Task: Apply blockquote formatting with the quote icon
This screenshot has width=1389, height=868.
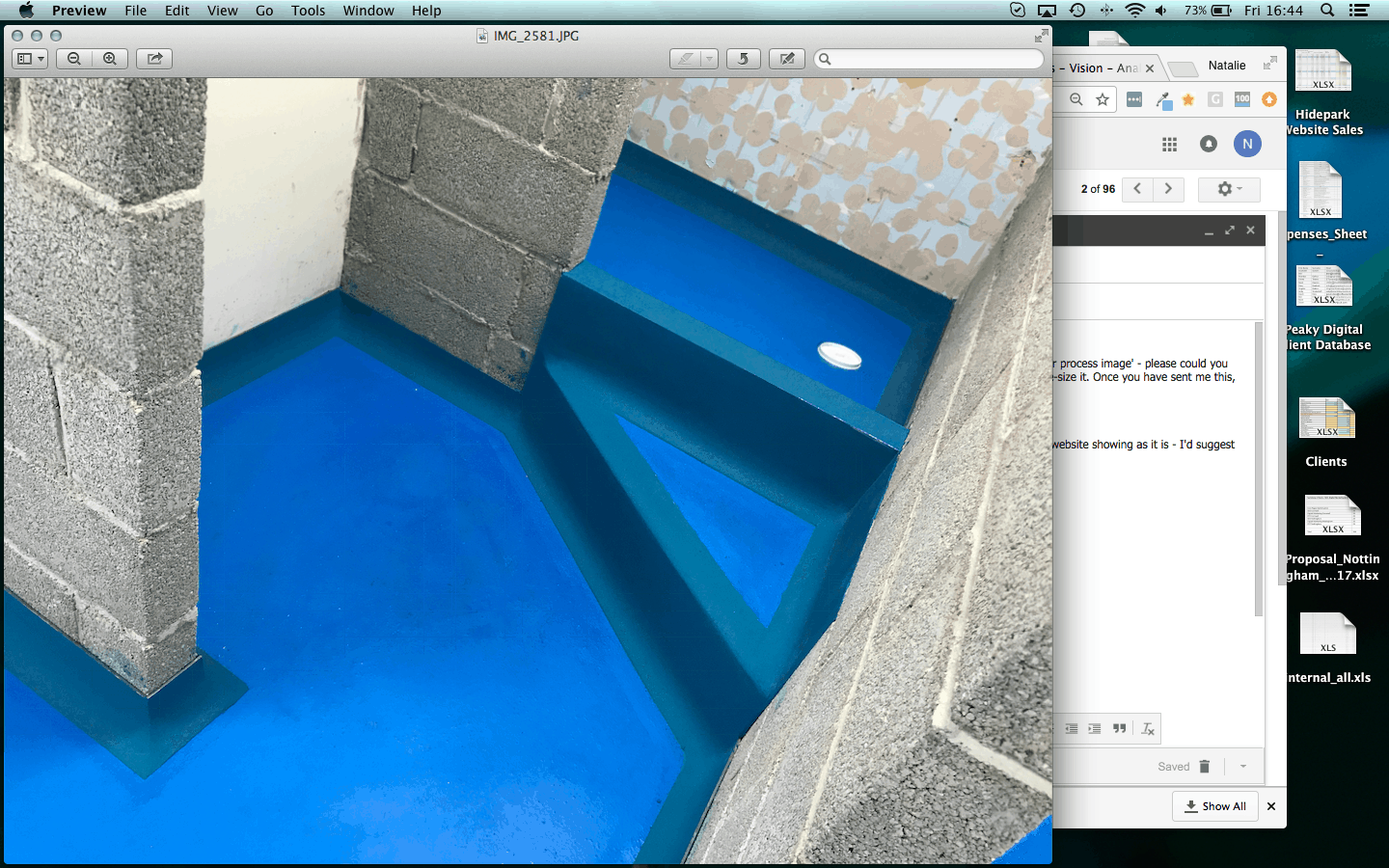Action: click(1119, 729)
